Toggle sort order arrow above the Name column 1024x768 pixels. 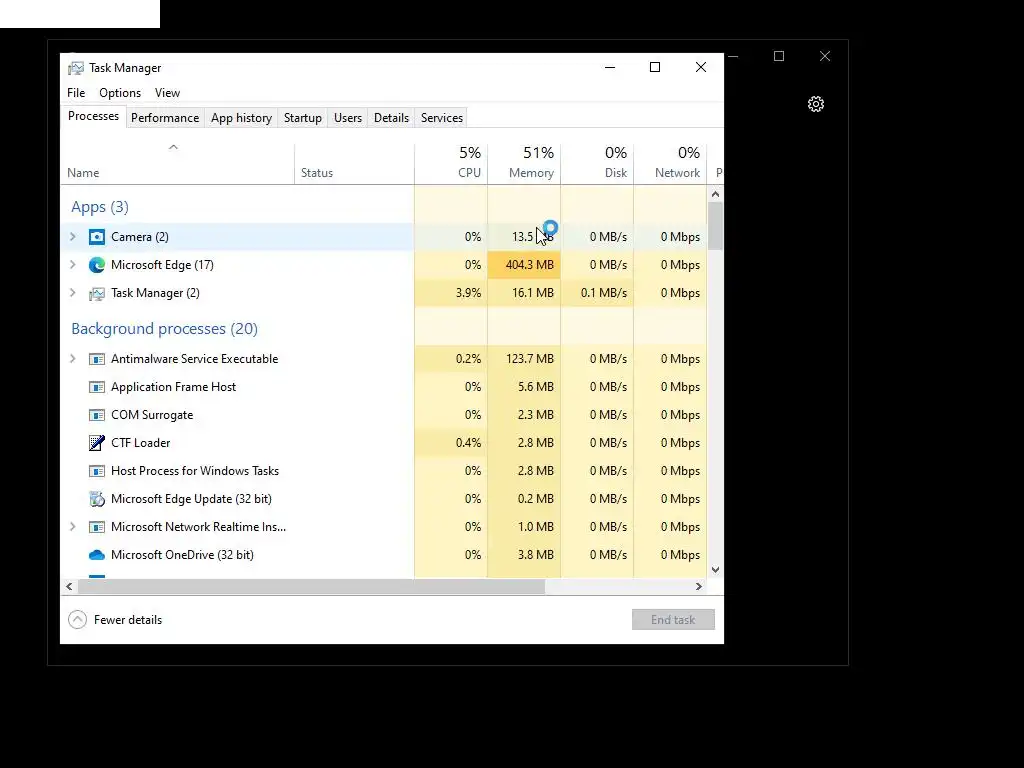click(x=173, y=148)
